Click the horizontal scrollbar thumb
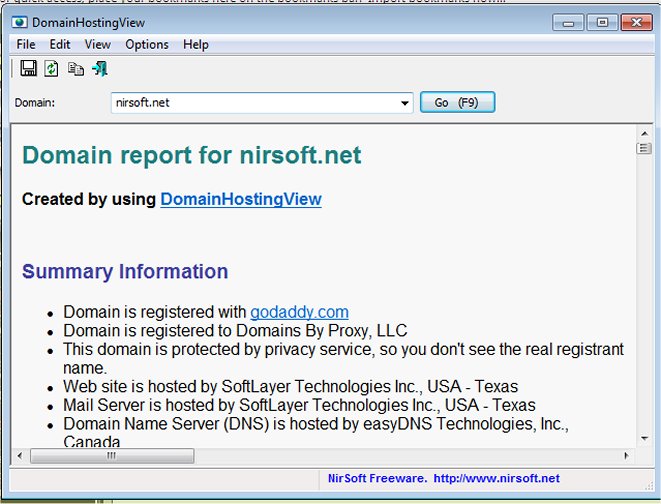Viewport: 661px width, 504px height. click(x=112, y=456)
